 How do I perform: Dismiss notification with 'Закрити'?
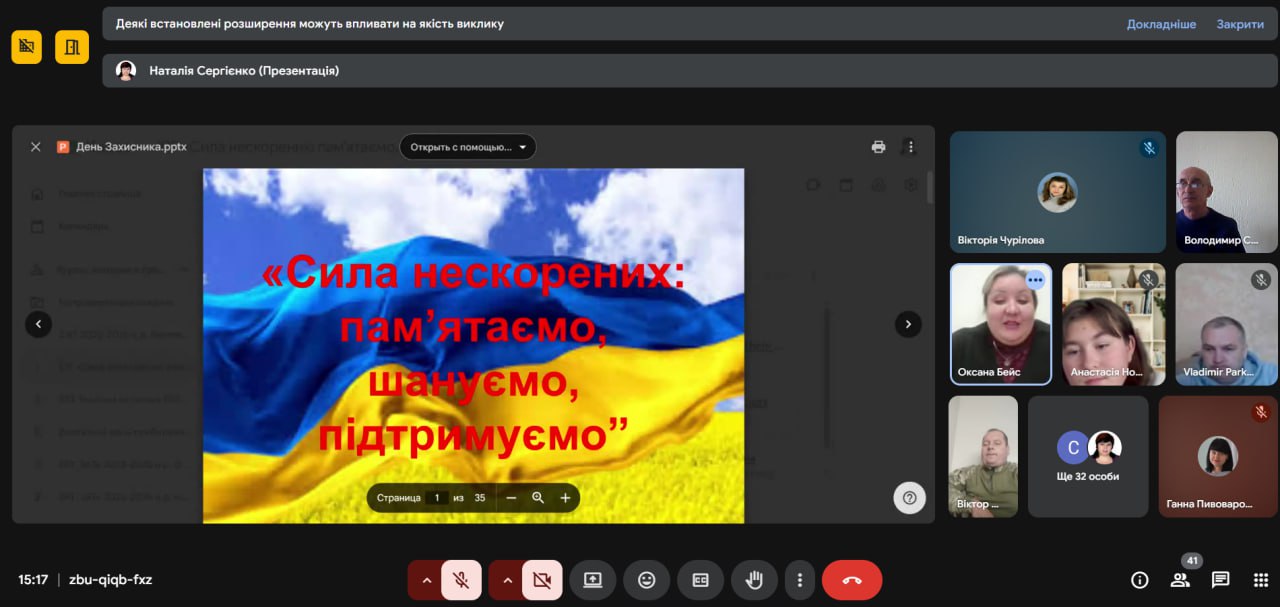(1240, 24)
